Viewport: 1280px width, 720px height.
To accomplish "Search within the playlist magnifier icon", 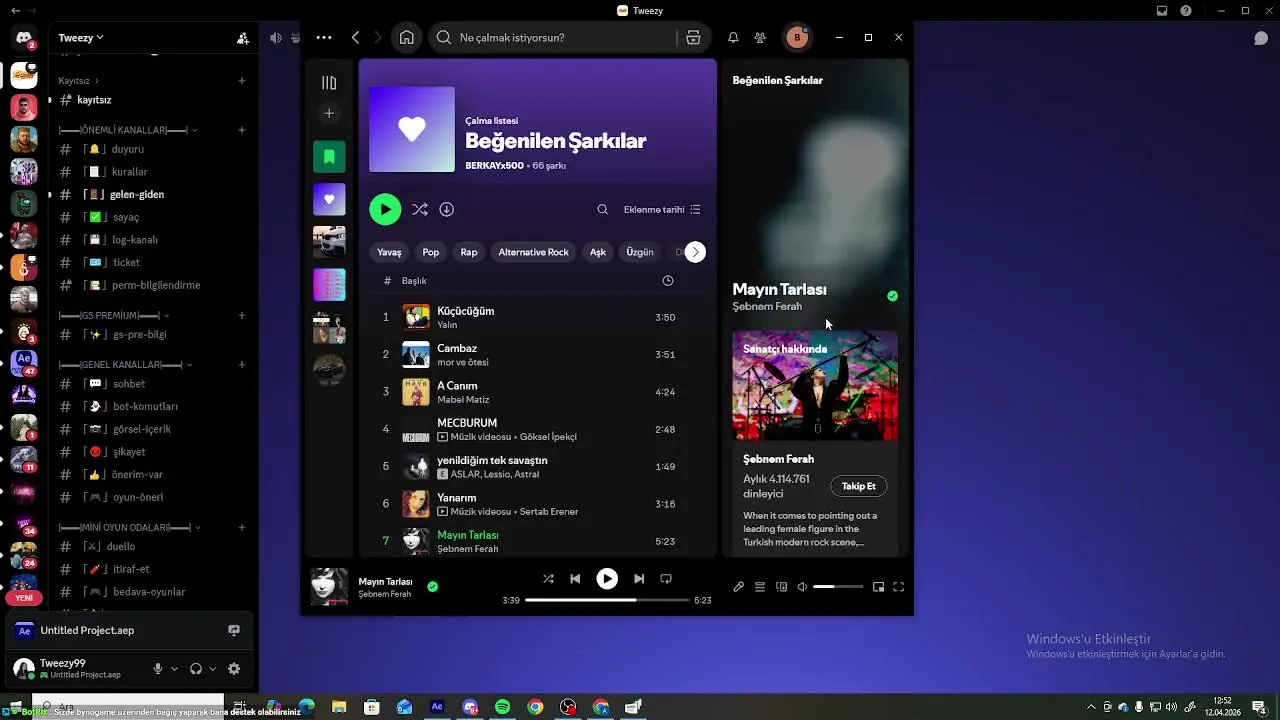I will tap(602, 210).
